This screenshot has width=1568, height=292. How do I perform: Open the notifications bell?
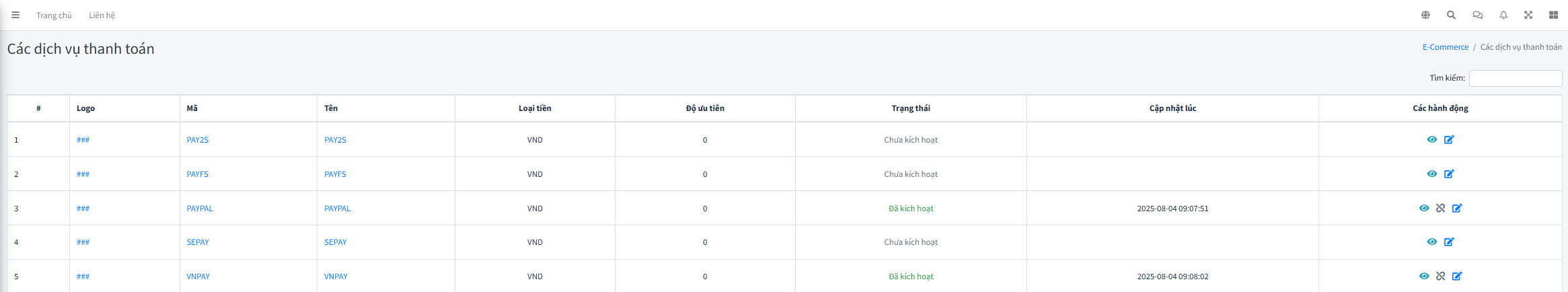[x=1503, y=15]
